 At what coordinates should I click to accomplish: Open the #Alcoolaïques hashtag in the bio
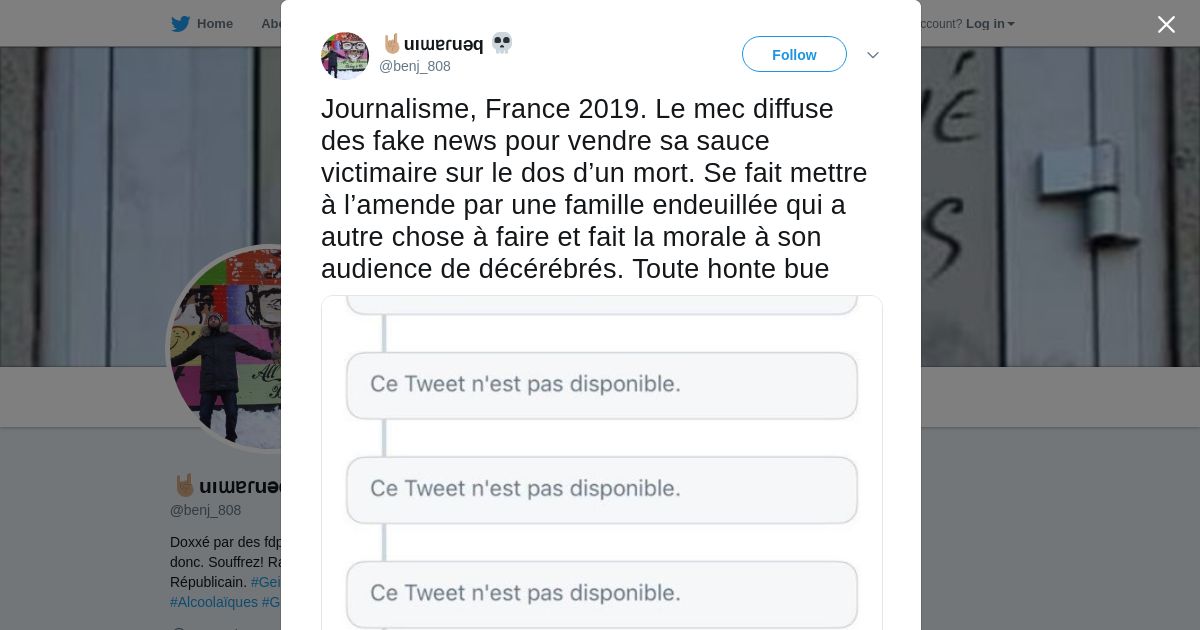coord(214,602)
